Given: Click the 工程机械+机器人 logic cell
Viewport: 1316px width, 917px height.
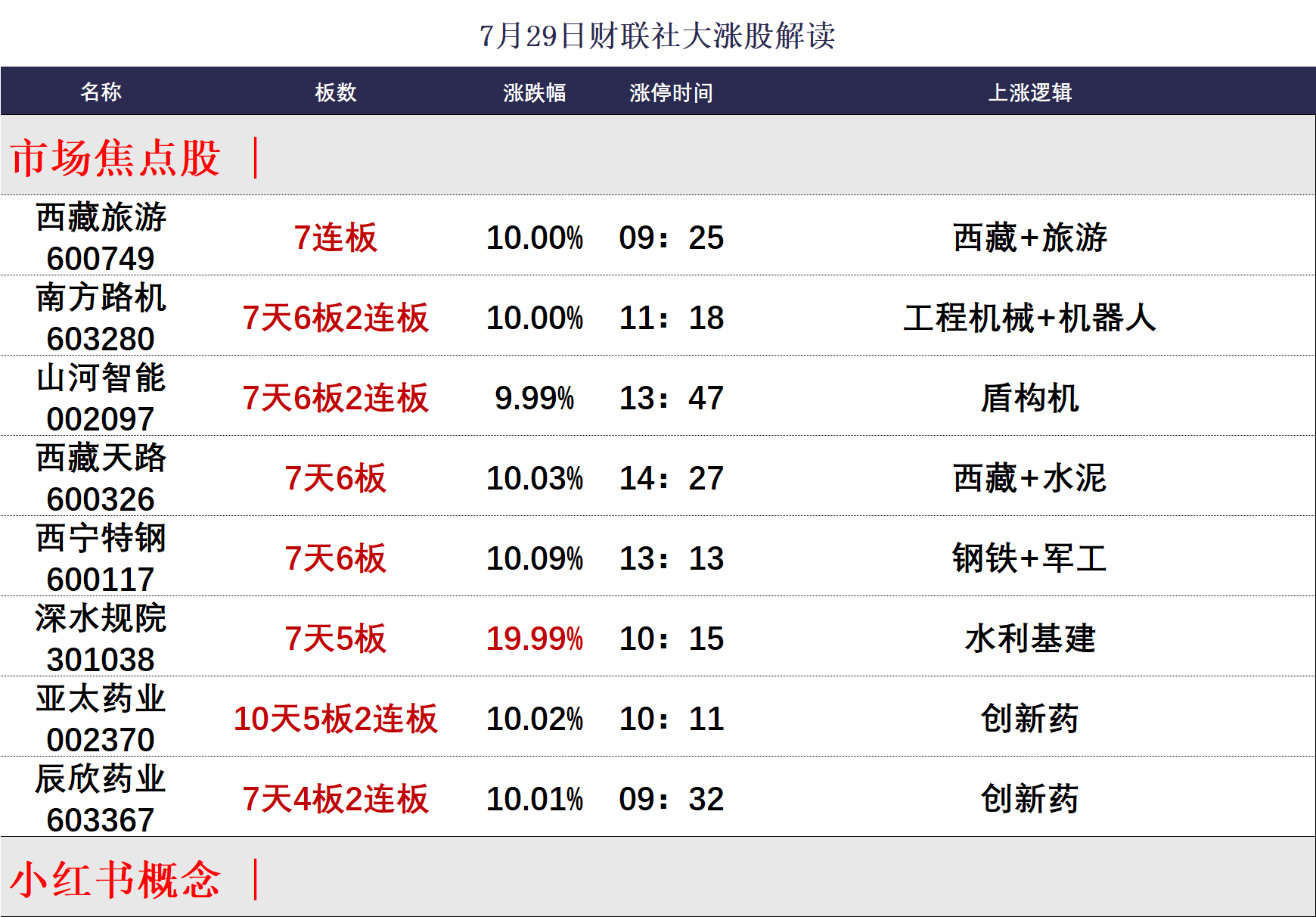Looking at the screenshot, I should (x=1030, y=318).
